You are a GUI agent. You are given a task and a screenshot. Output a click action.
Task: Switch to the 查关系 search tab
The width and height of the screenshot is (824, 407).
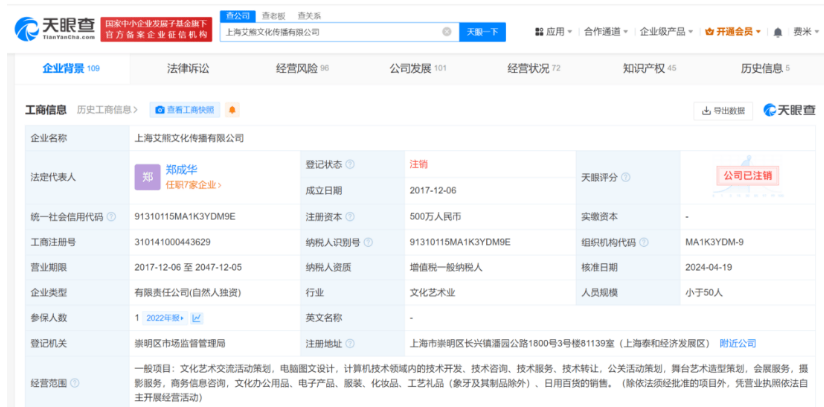point(308,16)
